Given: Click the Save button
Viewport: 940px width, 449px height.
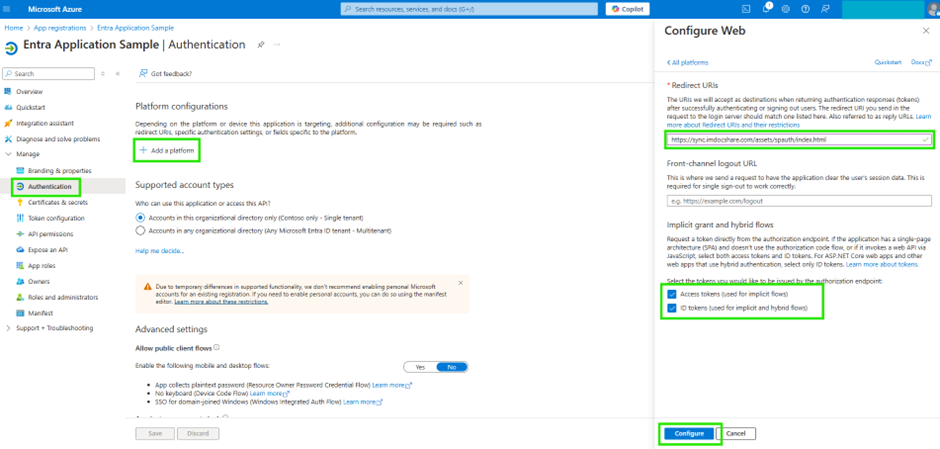Looking at the screenshot, I should pos(155,433).
